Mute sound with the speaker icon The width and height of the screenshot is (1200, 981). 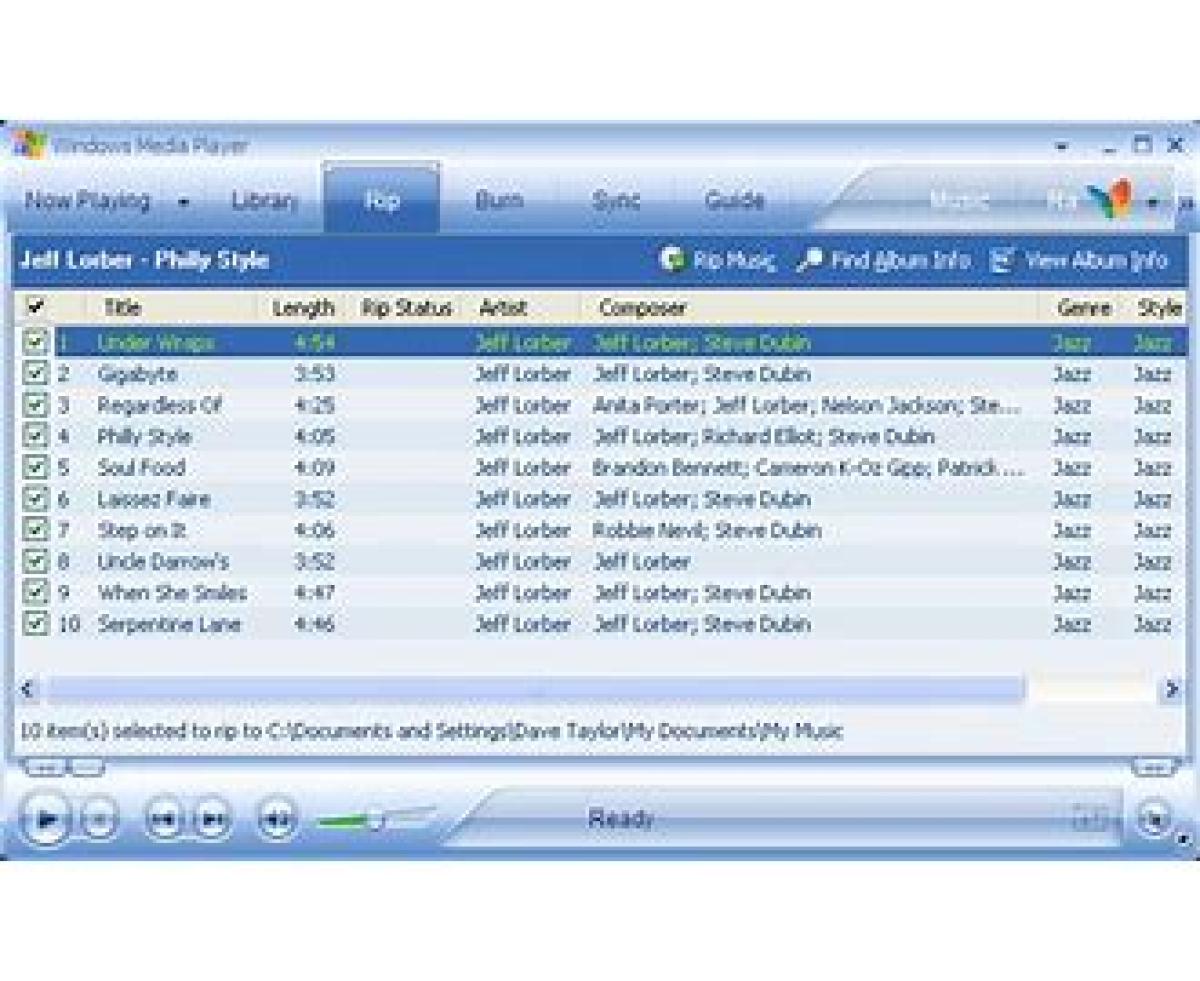[276, 821]
